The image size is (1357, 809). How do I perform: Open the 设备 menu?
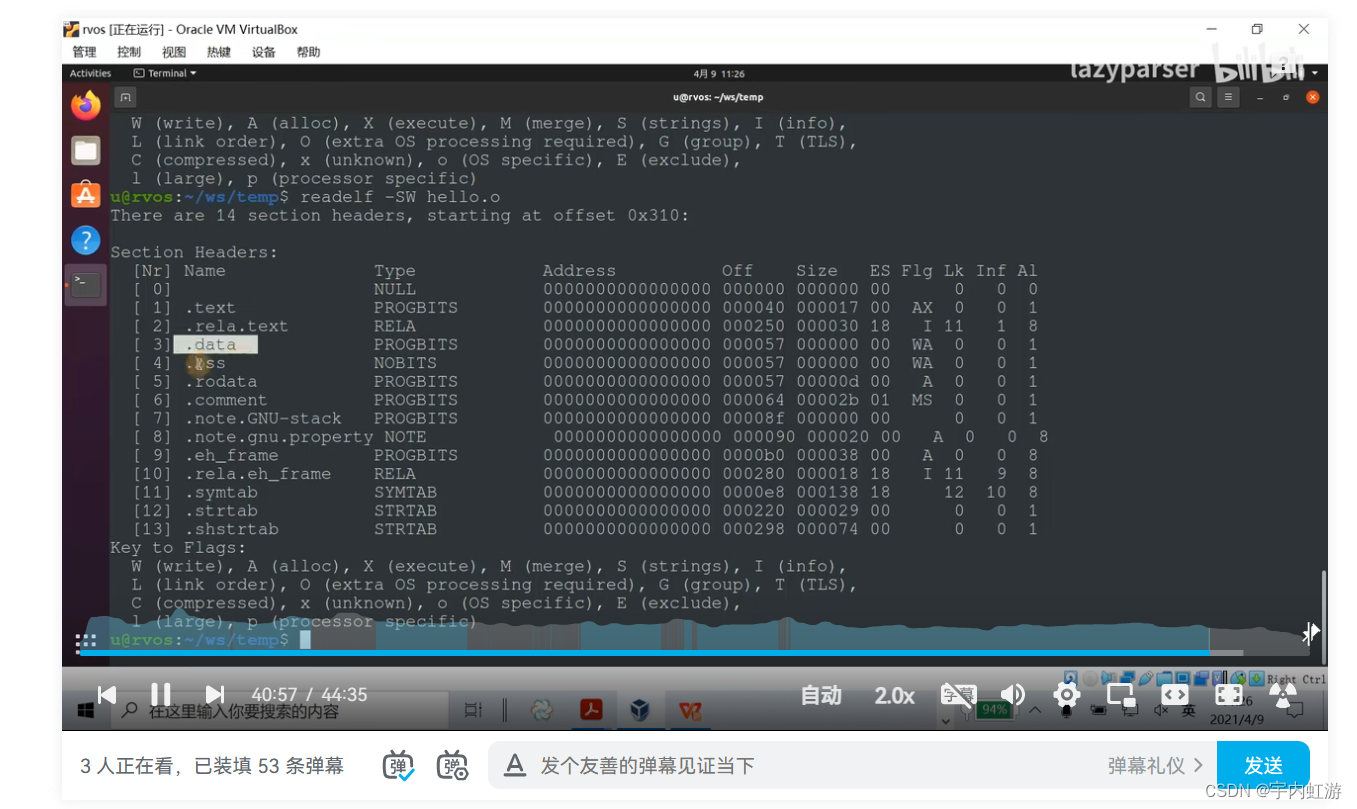[x=264, y=52]
